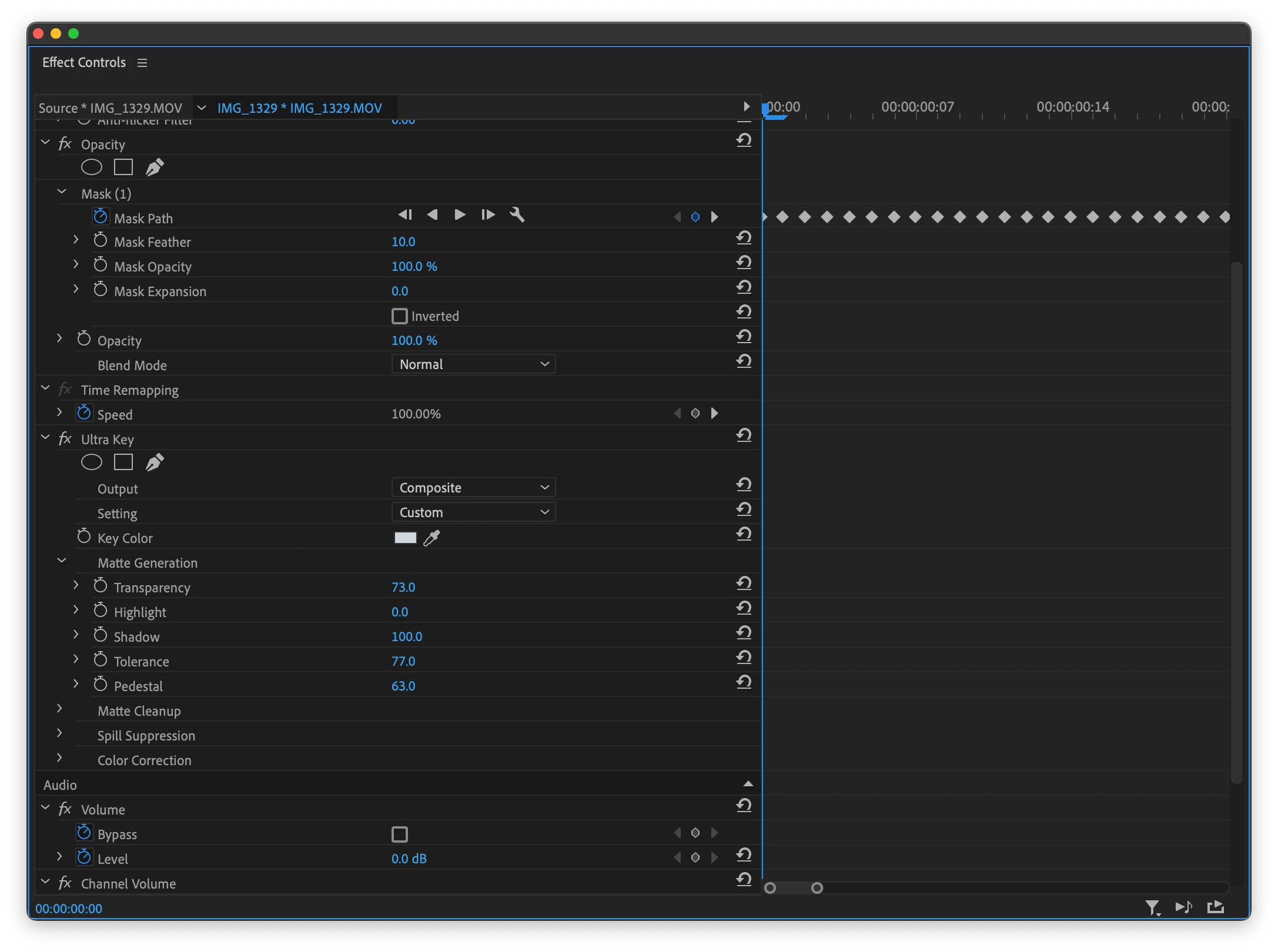The image size is (1278, 952).
Task: Click the Tolerance value 77.0
Action: tap(403, 661)
